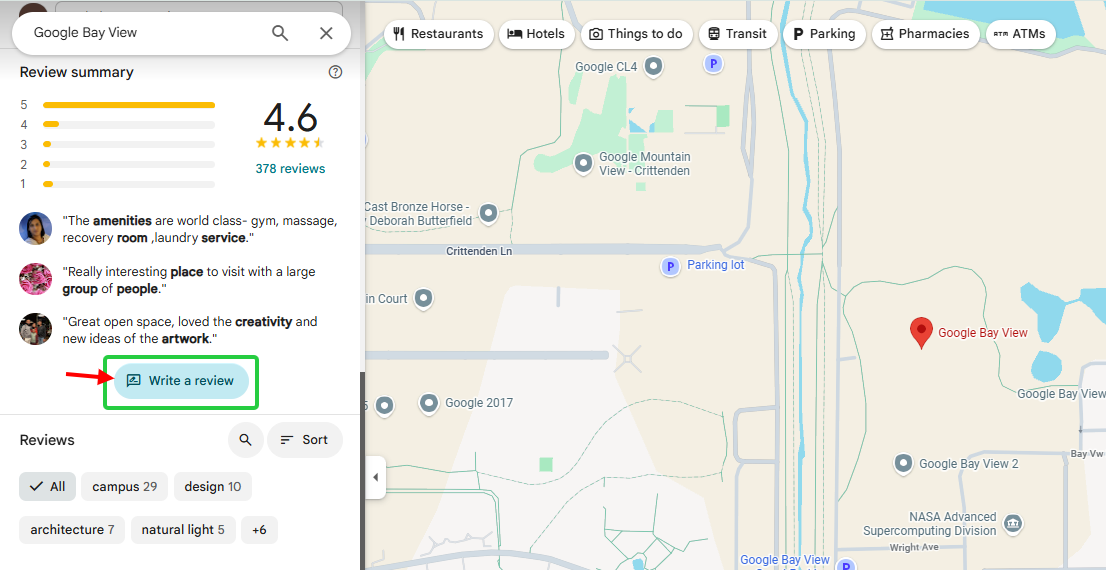1106x570 pixels.
Task: Click the search magnifier in the search box
Action: [x=280, y=33]
